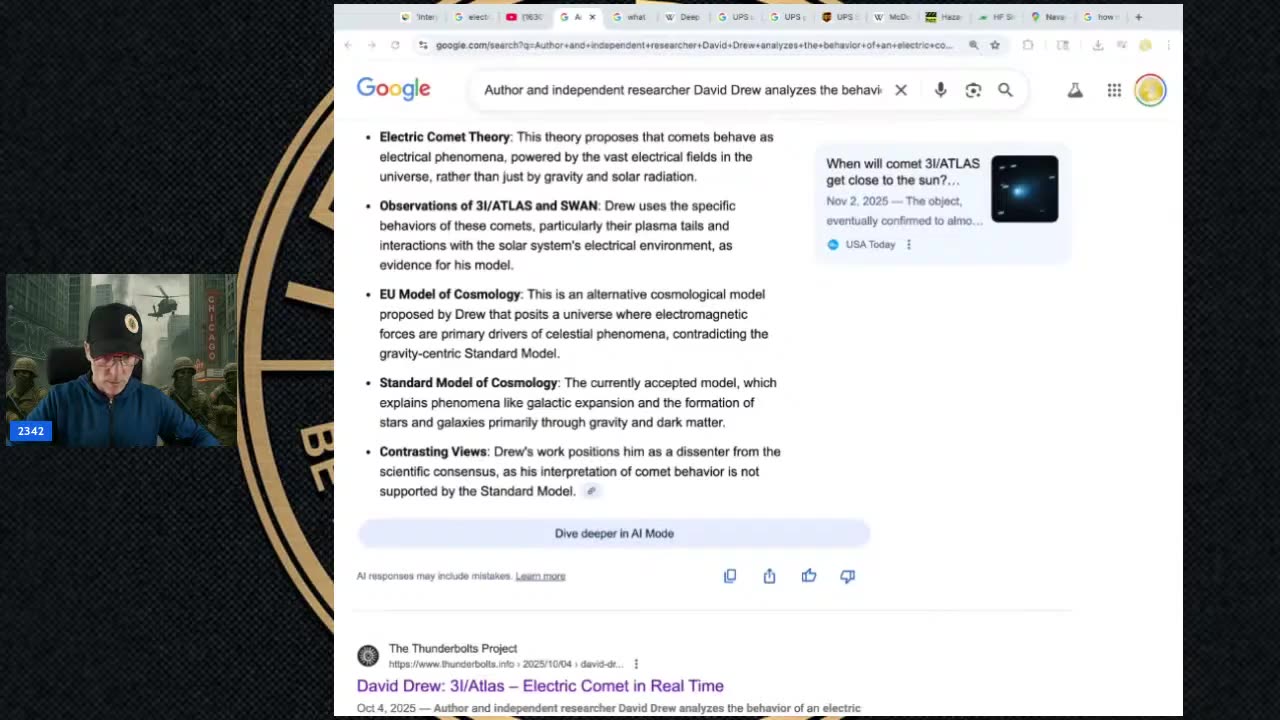
Task: Open source link icon after 'Standard Model.'
Action: [591, 491]
